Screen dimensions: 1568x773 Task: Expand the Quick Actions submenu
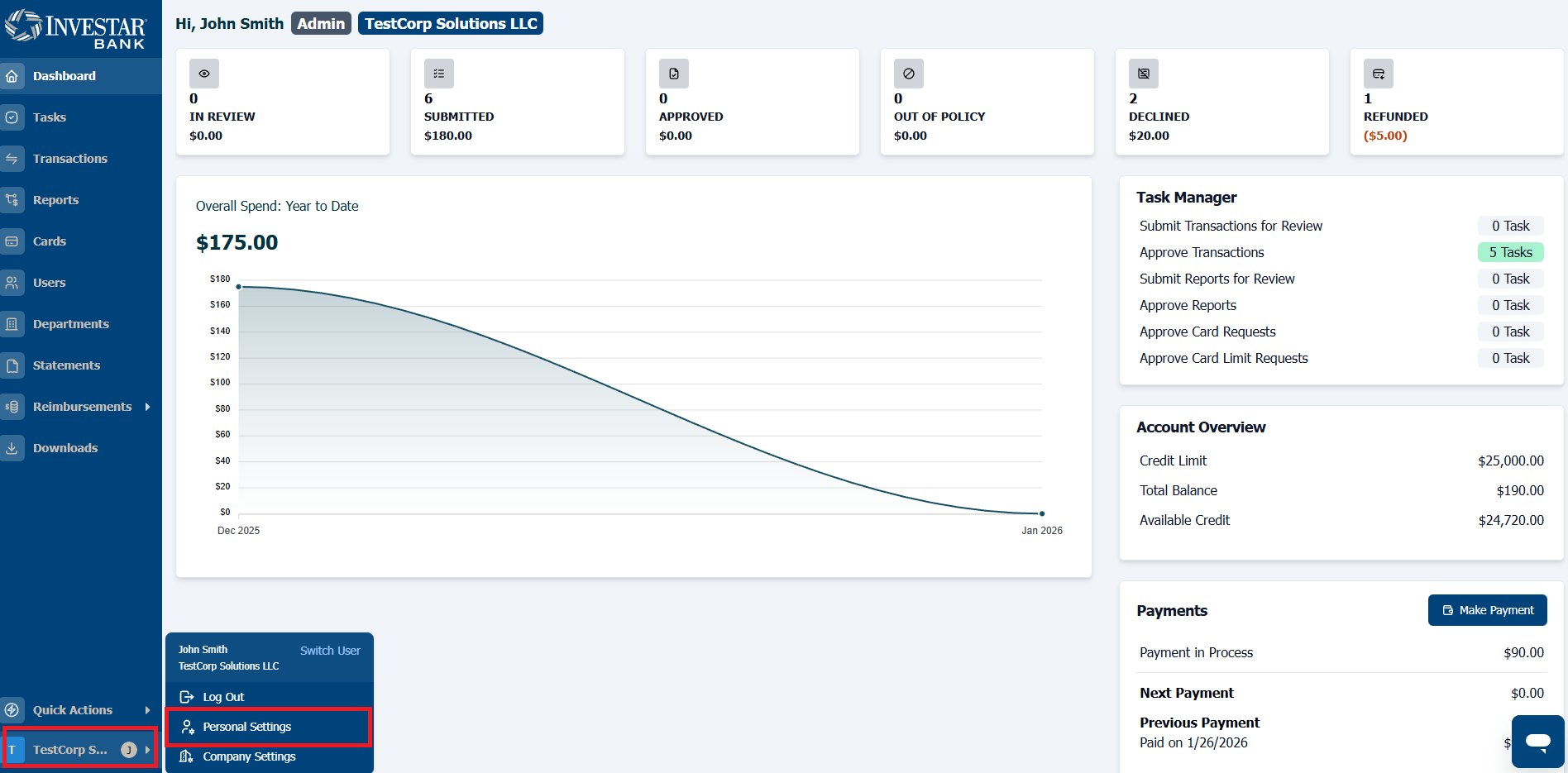click(x=79, y=710)
